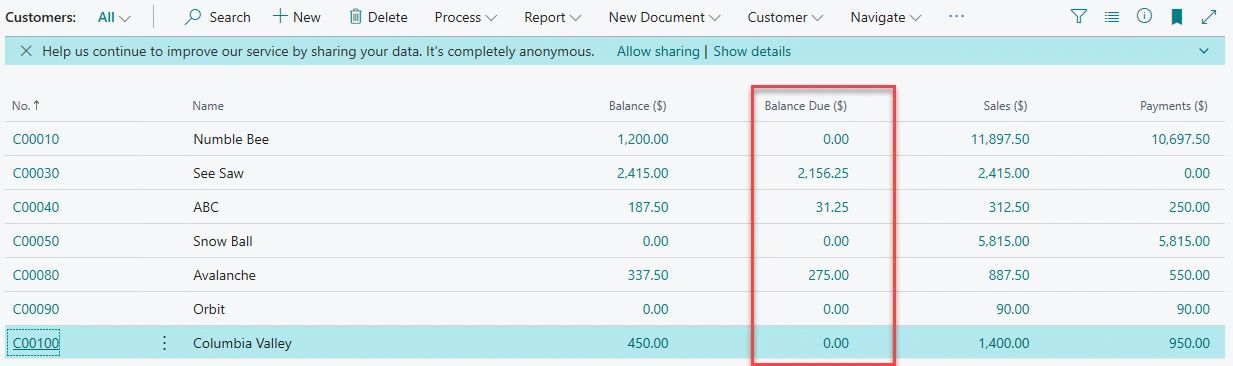
Task: Select the ABC name cell
Action: pos(206,207)
